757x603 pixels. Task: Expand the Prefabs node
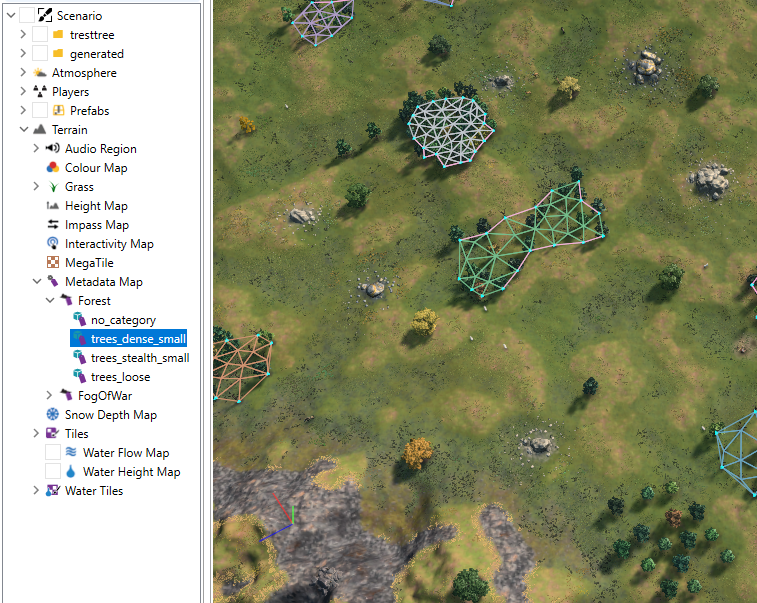tap(23, 110)
